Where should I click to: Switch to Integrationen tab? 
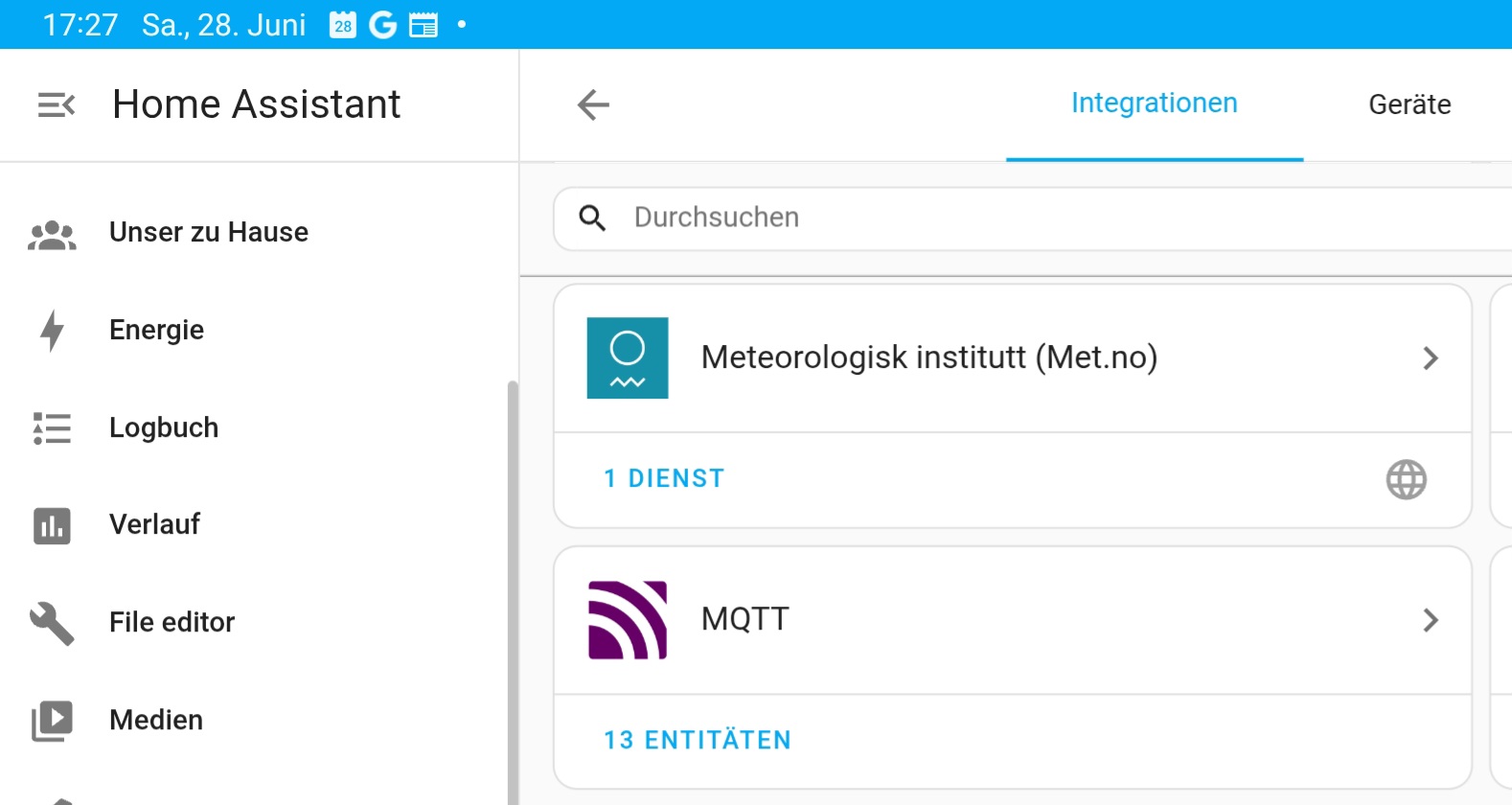click(1154, 103)
